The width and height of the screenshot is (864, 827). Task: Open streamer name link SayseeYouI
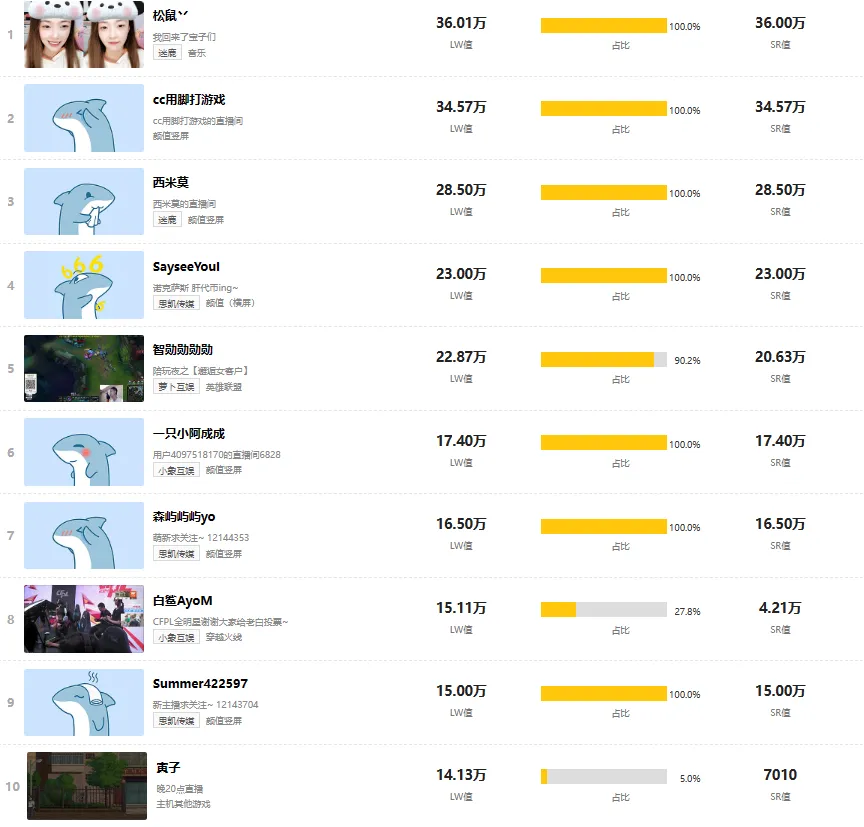click(x=186, y=267)
